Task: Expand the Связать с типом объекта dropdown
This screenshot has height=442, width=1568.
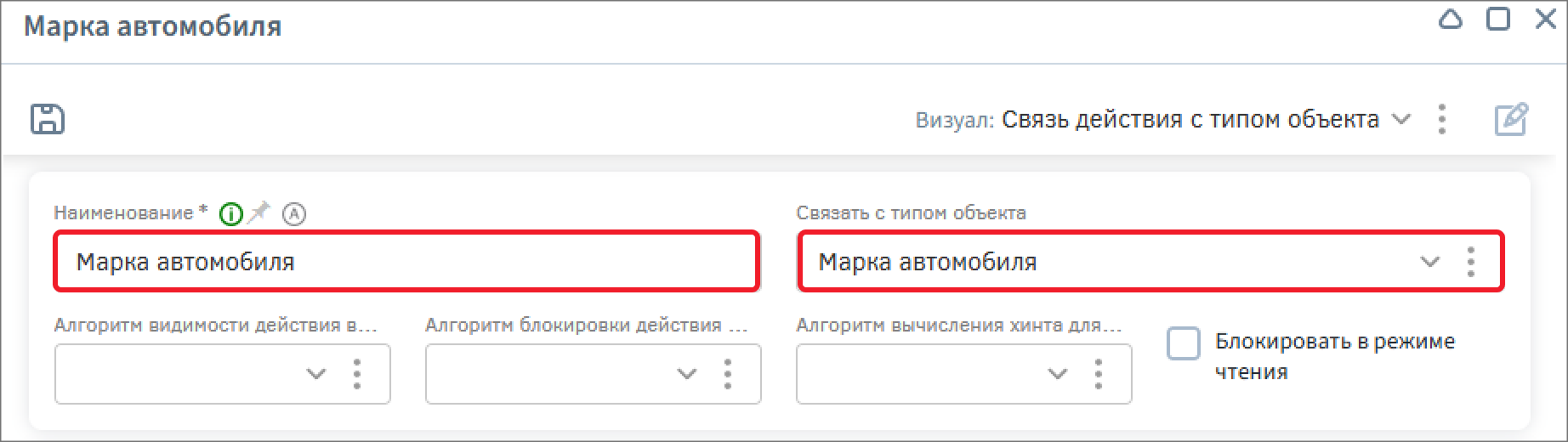Action: (x=1430, y=262)
